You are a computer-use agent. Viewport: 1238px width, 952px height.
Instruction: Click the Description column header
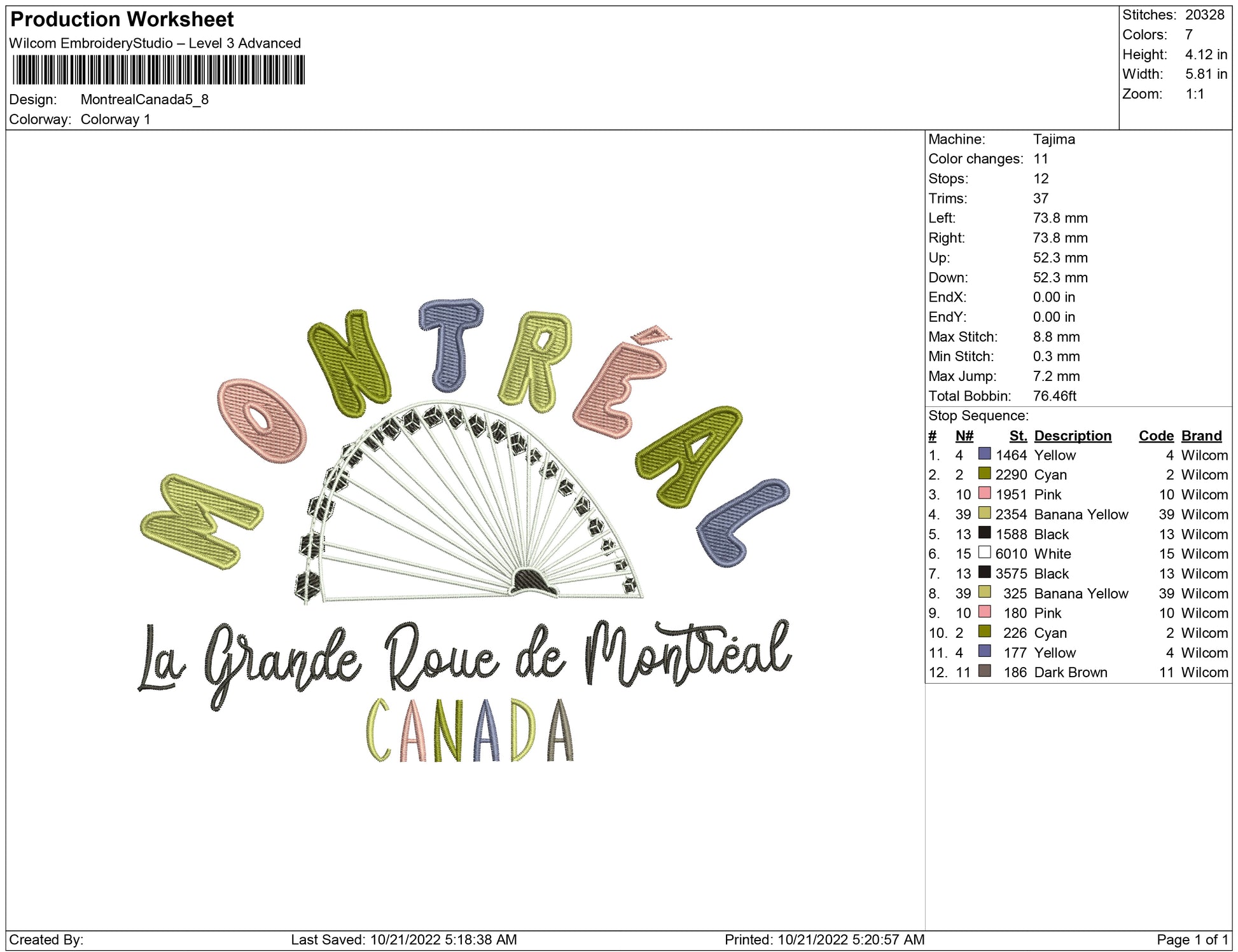[1072, 436]
